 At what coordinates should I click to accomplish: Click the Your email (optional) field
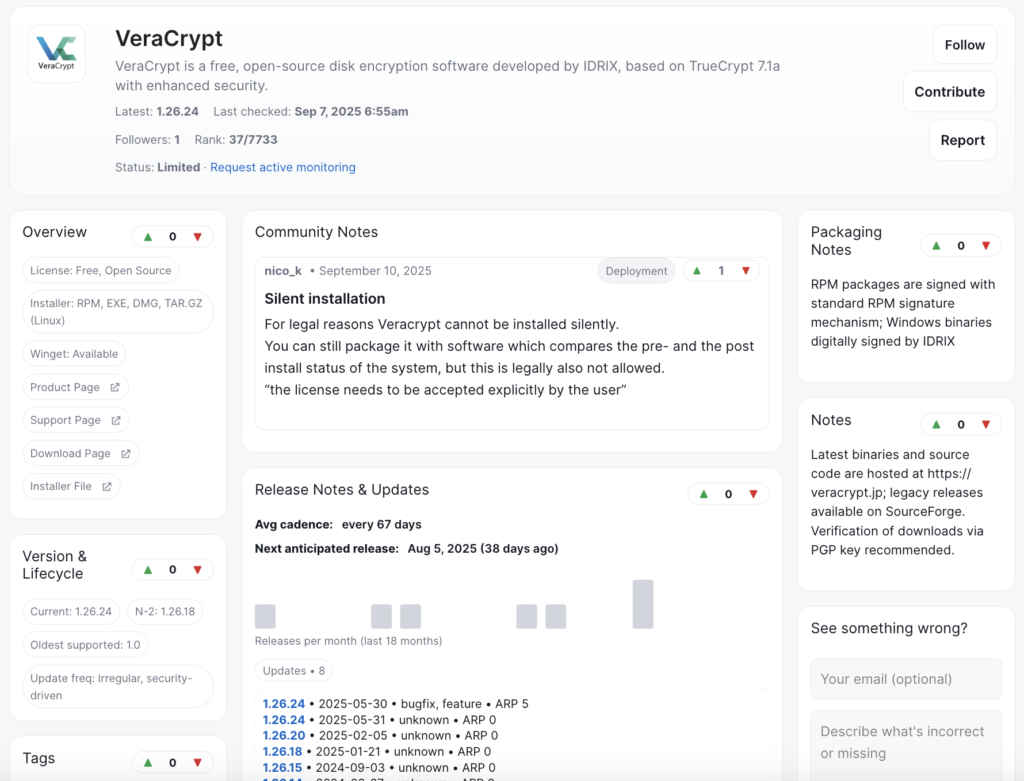click(x=906, y=679)
